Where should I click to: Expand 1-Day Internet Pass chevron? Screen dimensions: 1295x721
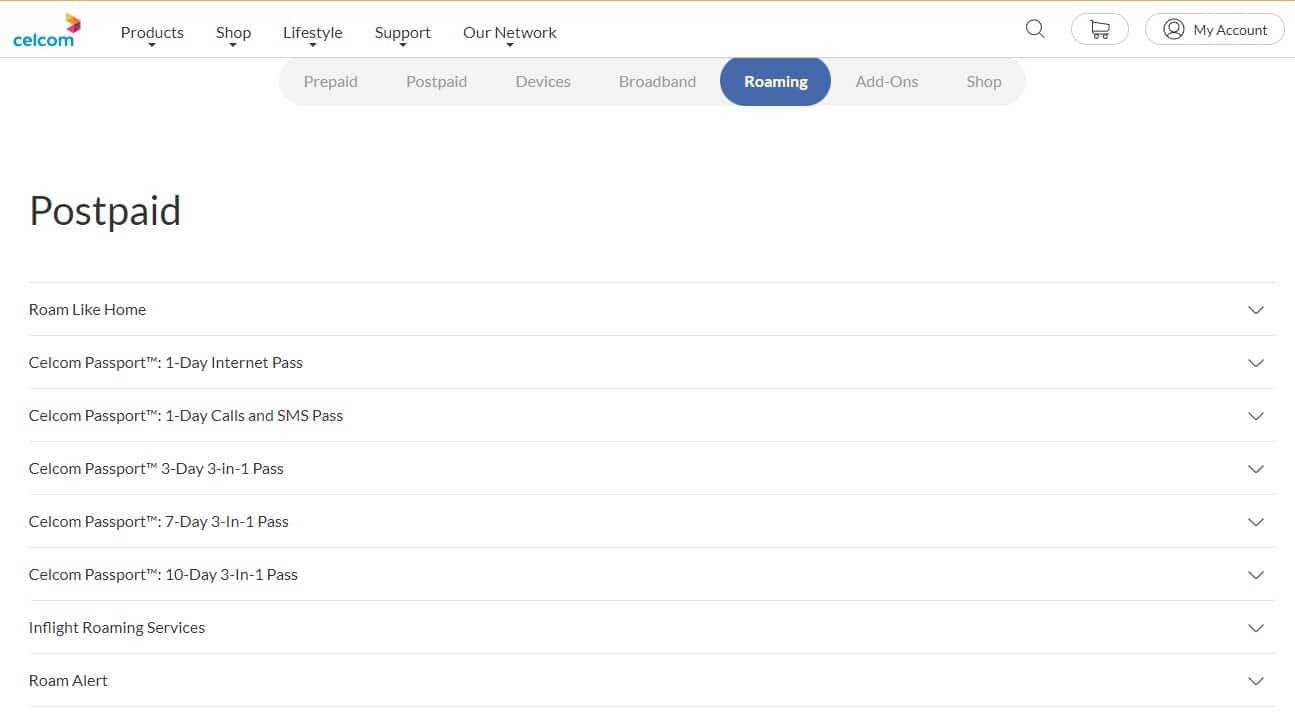pyautogui.click(x=1256, y=363)
